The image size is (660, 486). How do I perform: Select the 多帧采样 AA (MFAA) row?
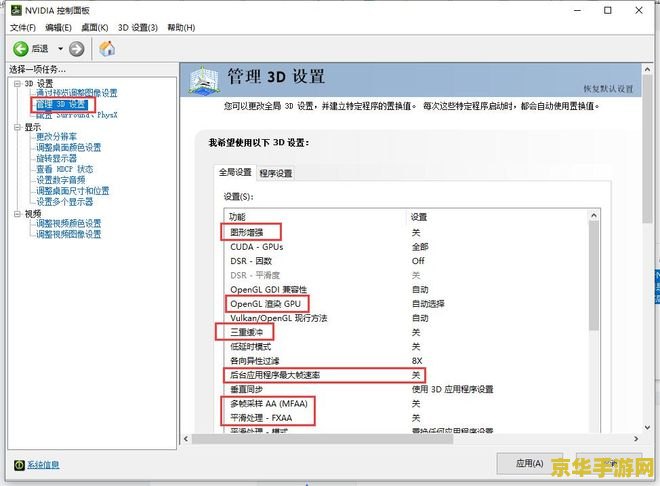(x=406, y=404)
